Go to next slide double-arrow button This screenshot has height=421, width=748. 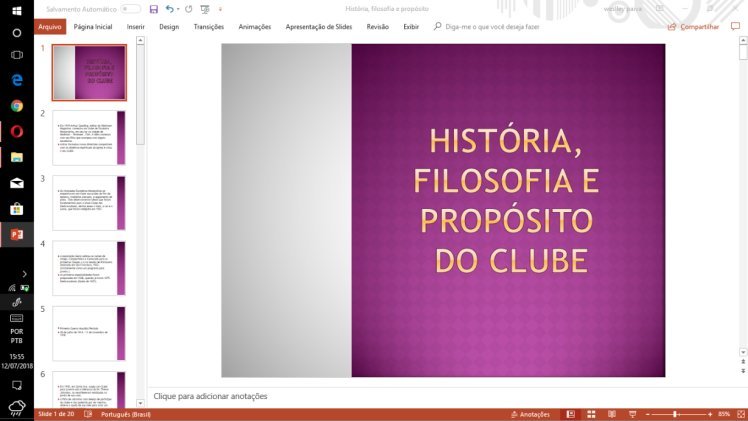(743, 370)
